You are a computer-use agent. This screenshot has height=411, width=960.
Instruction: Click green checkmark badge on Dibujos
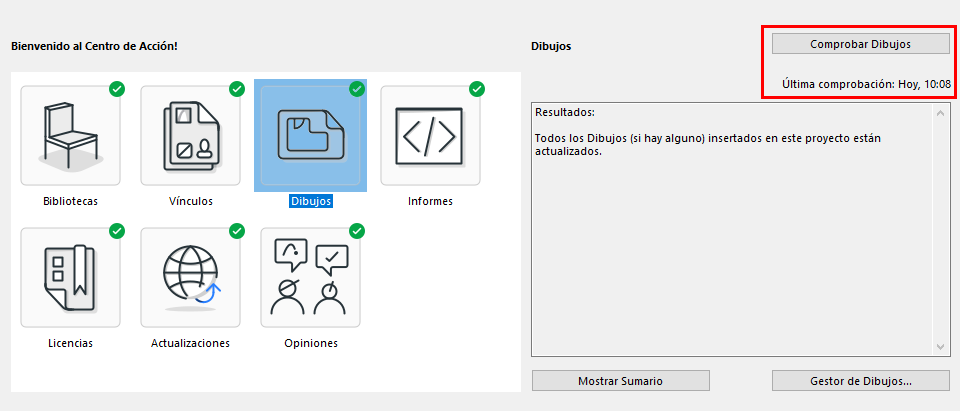point(357,89)
